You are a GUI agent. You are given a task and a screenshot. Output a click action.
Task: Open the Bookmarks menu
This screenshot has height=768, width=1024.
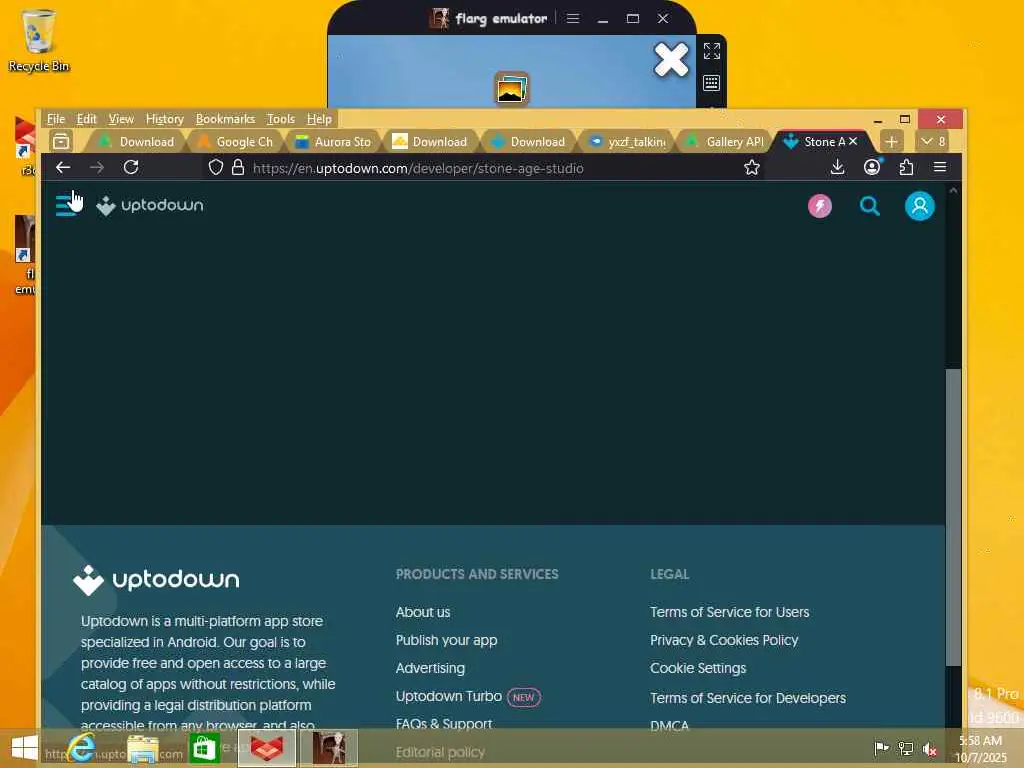coord(225,119)
